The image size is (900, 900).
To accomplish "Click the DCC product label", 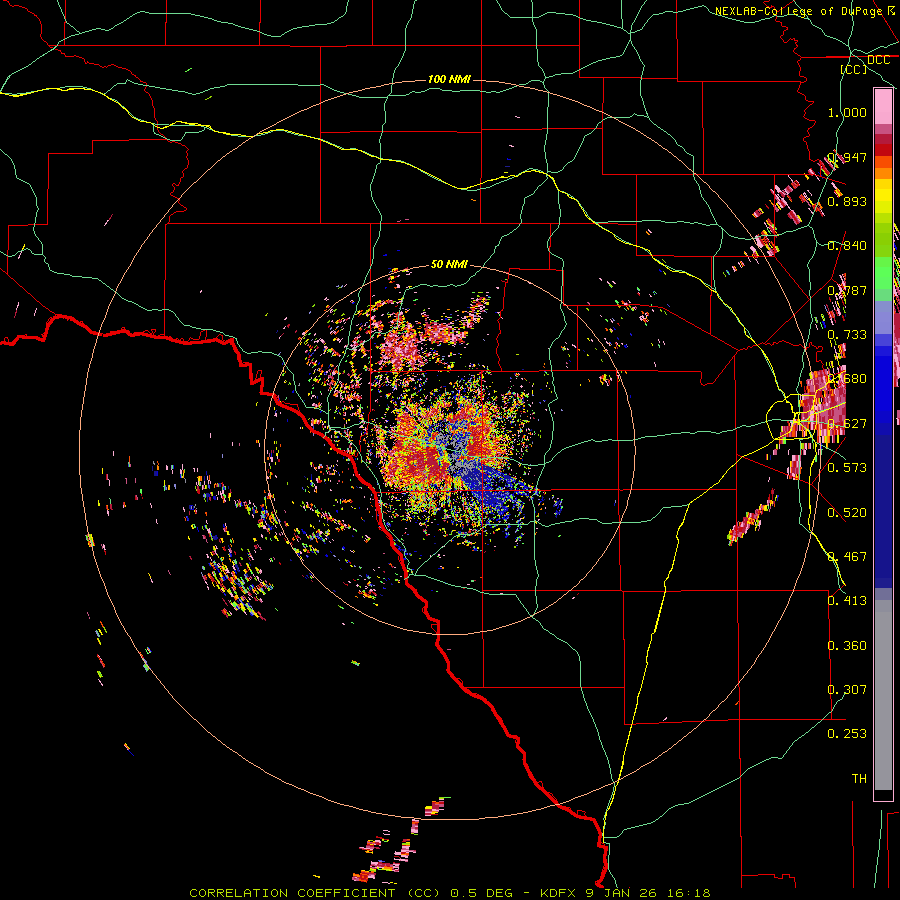I will click(878, 60).
